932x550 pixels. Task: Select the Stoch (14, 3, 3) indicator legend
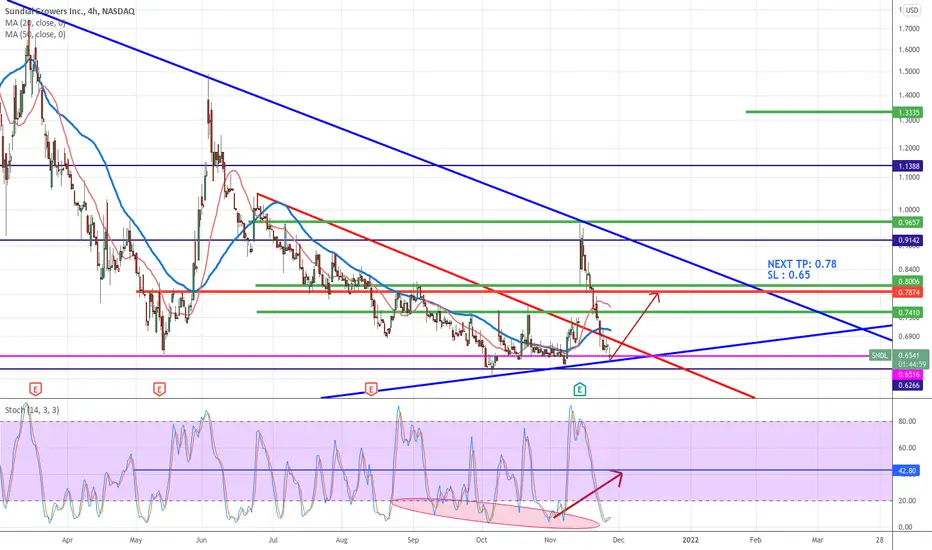[x=32, y=410]
